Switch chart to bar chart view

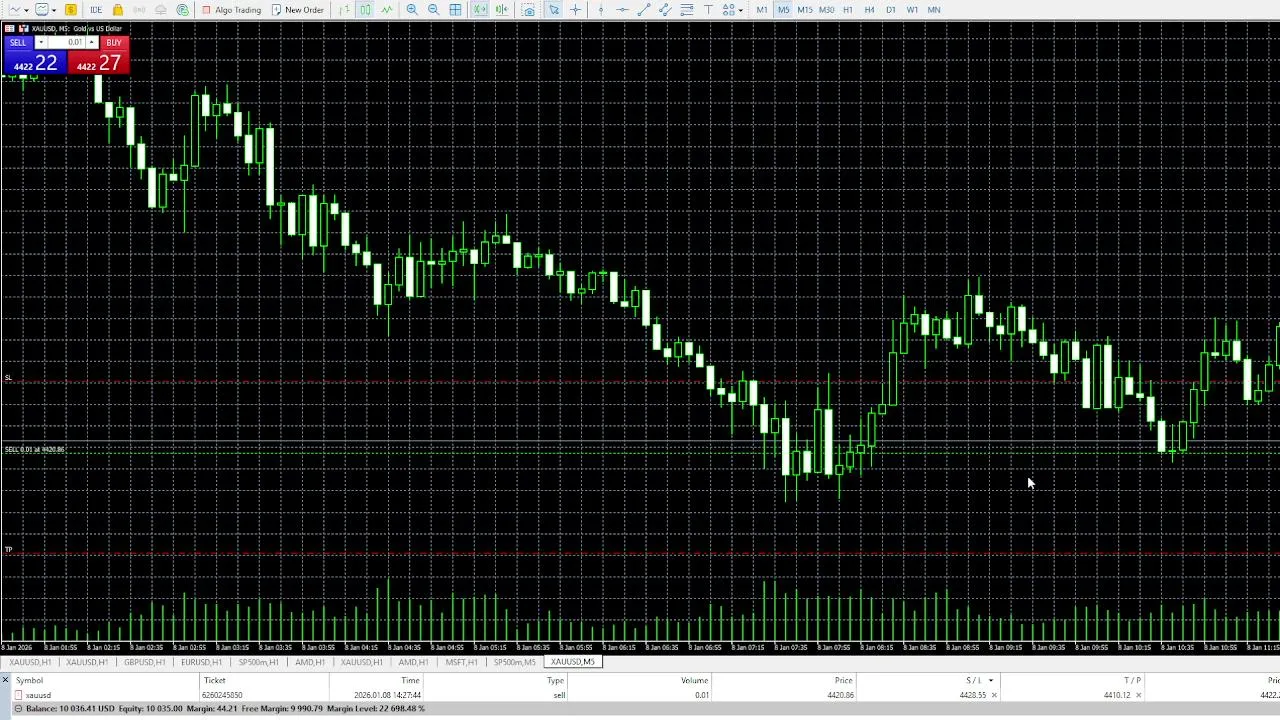point(344,10)
